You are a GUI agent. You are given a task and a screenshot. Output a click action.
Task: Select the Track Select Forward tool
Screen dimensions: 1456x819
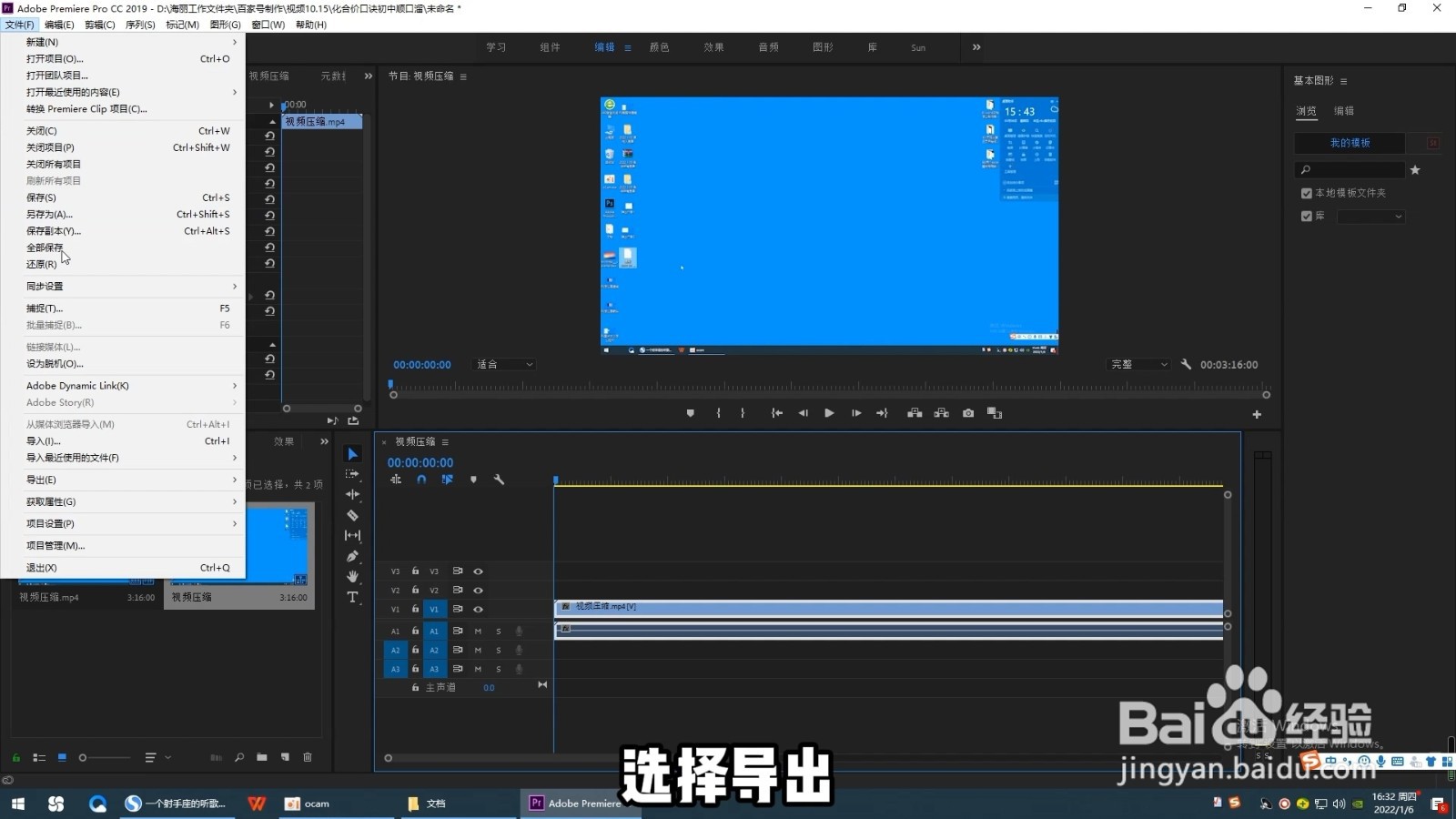352,474
